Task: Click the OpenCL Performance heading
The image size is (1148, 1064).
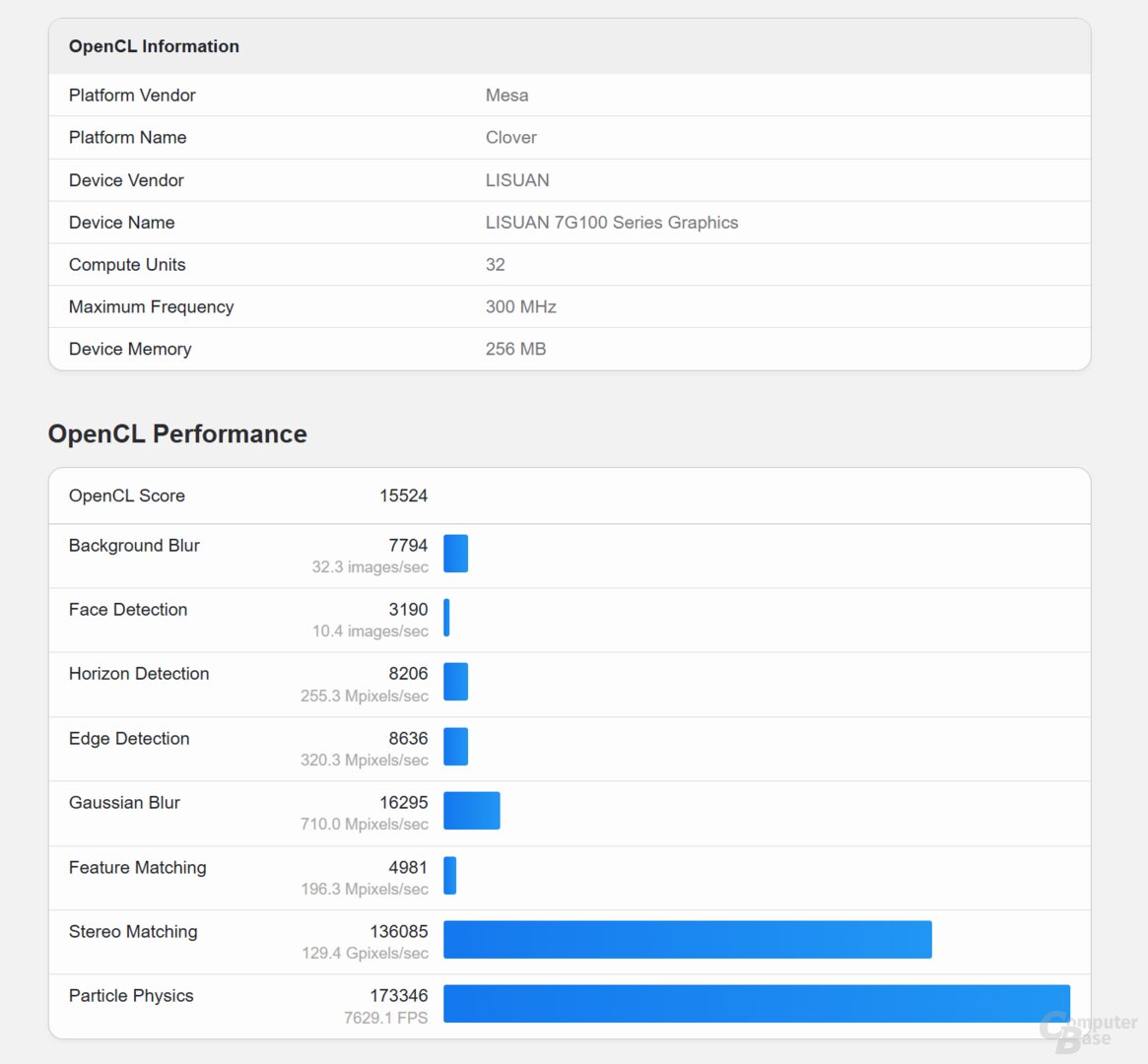Action: [x=177, y=433]
